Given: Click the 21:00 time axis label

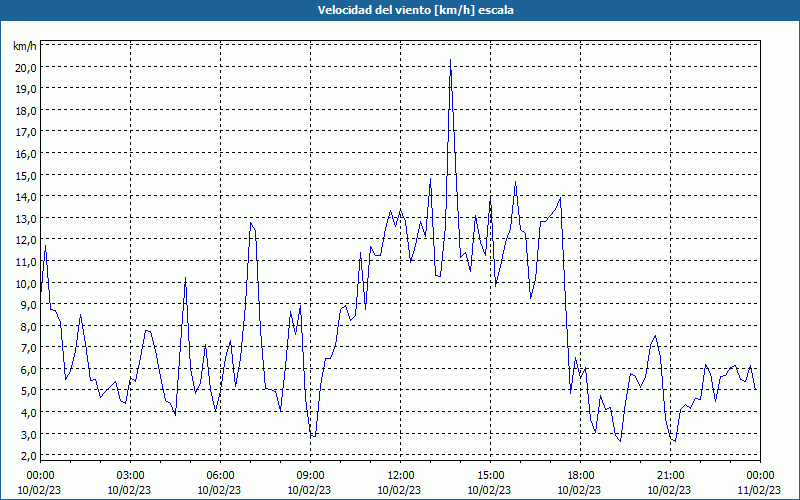Looking at the screenshot, I should coord(670,476).
